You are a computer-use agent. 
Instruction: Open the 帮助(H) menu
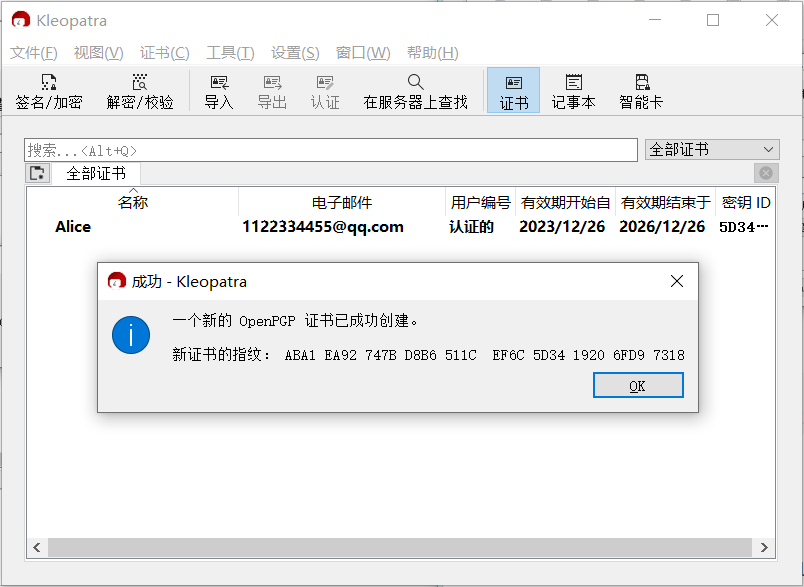pos(433,53)
